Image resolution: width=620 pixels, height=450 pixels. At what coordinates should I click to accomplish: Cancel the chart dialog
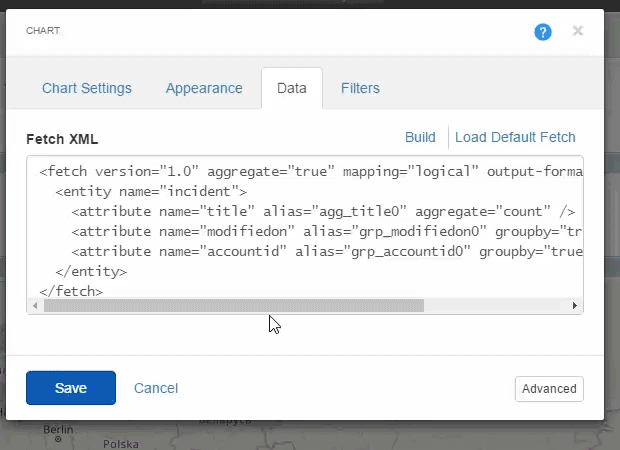[156, 388]
